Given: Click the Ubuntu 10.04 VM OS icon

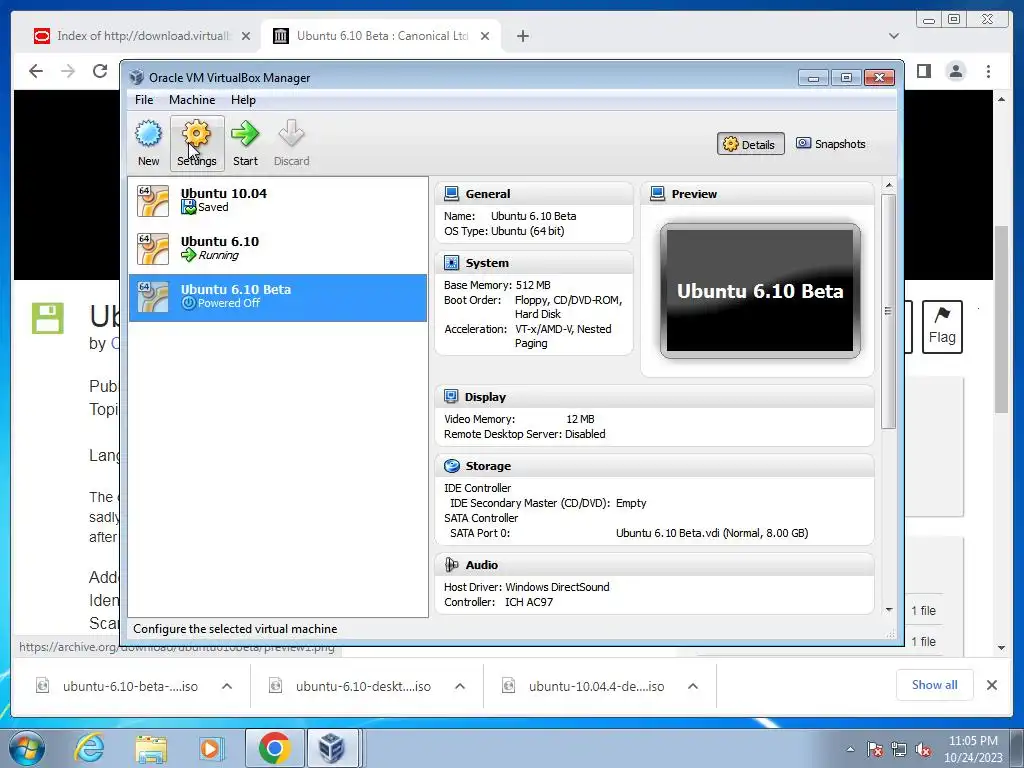Looking at the screenshot, I should click(153, 200).
